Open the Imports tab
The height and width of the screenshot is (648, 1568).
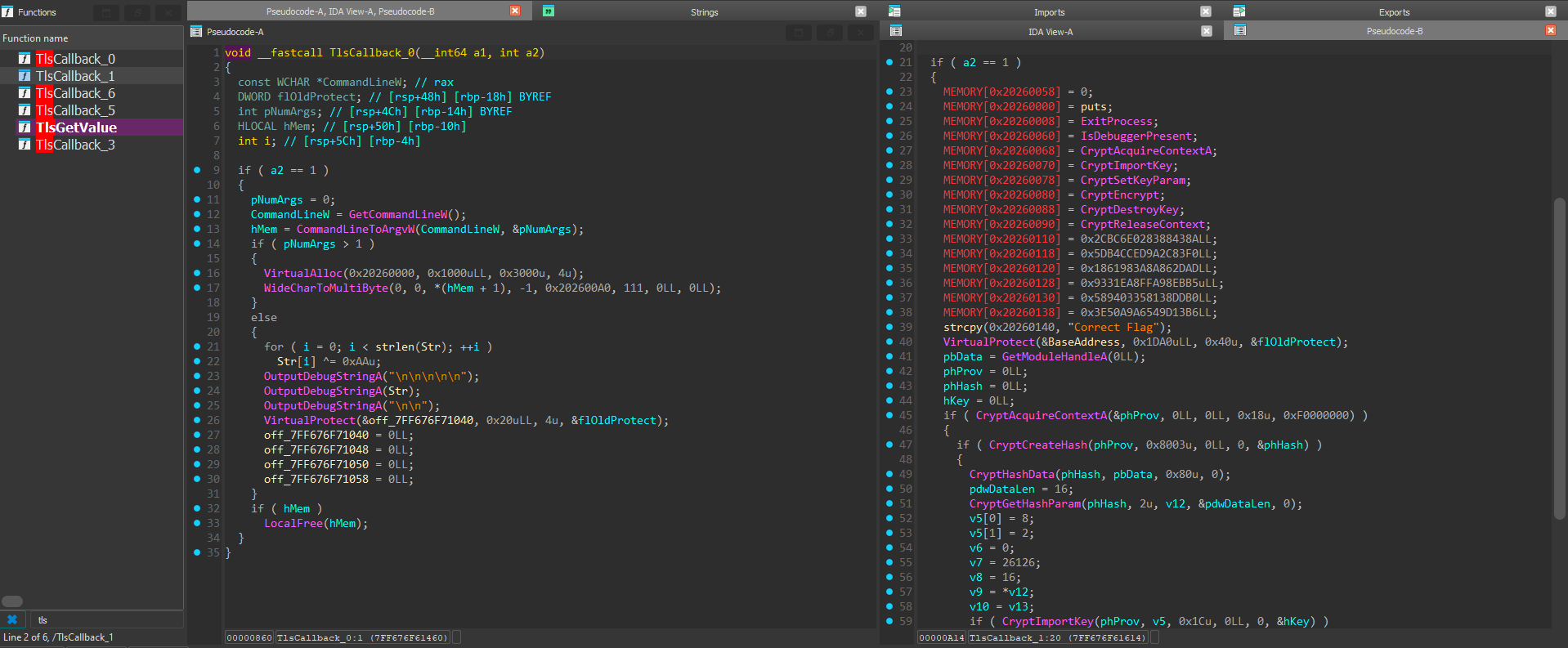click(1050, 11)
